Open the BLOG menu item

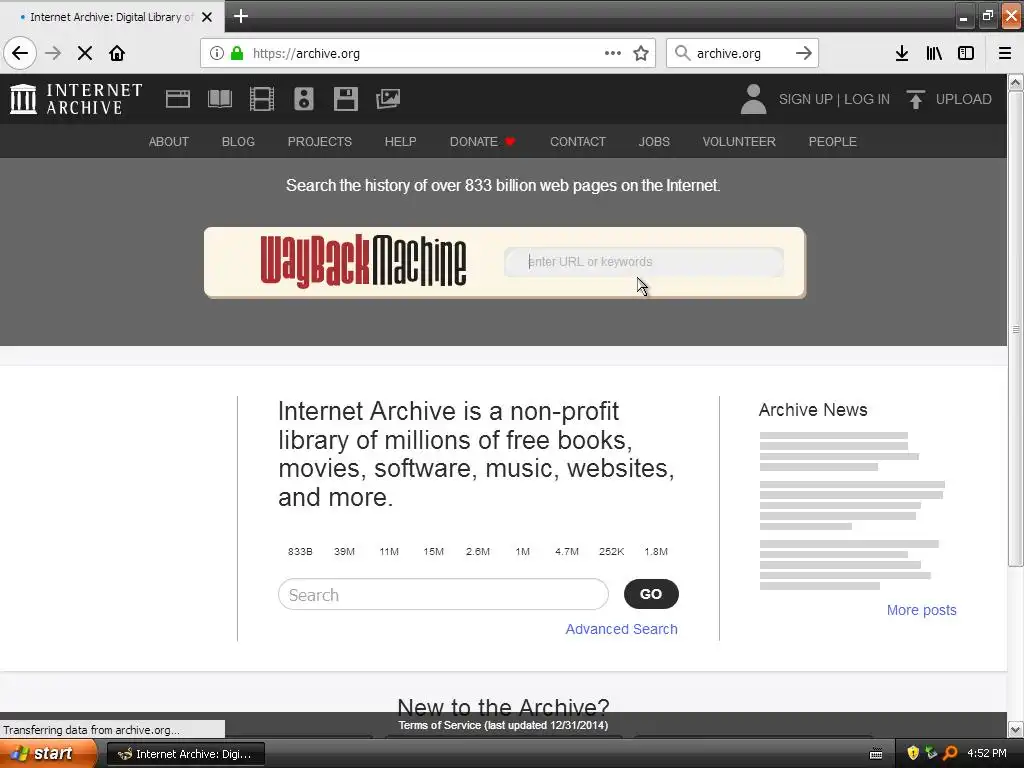point(238,142)
